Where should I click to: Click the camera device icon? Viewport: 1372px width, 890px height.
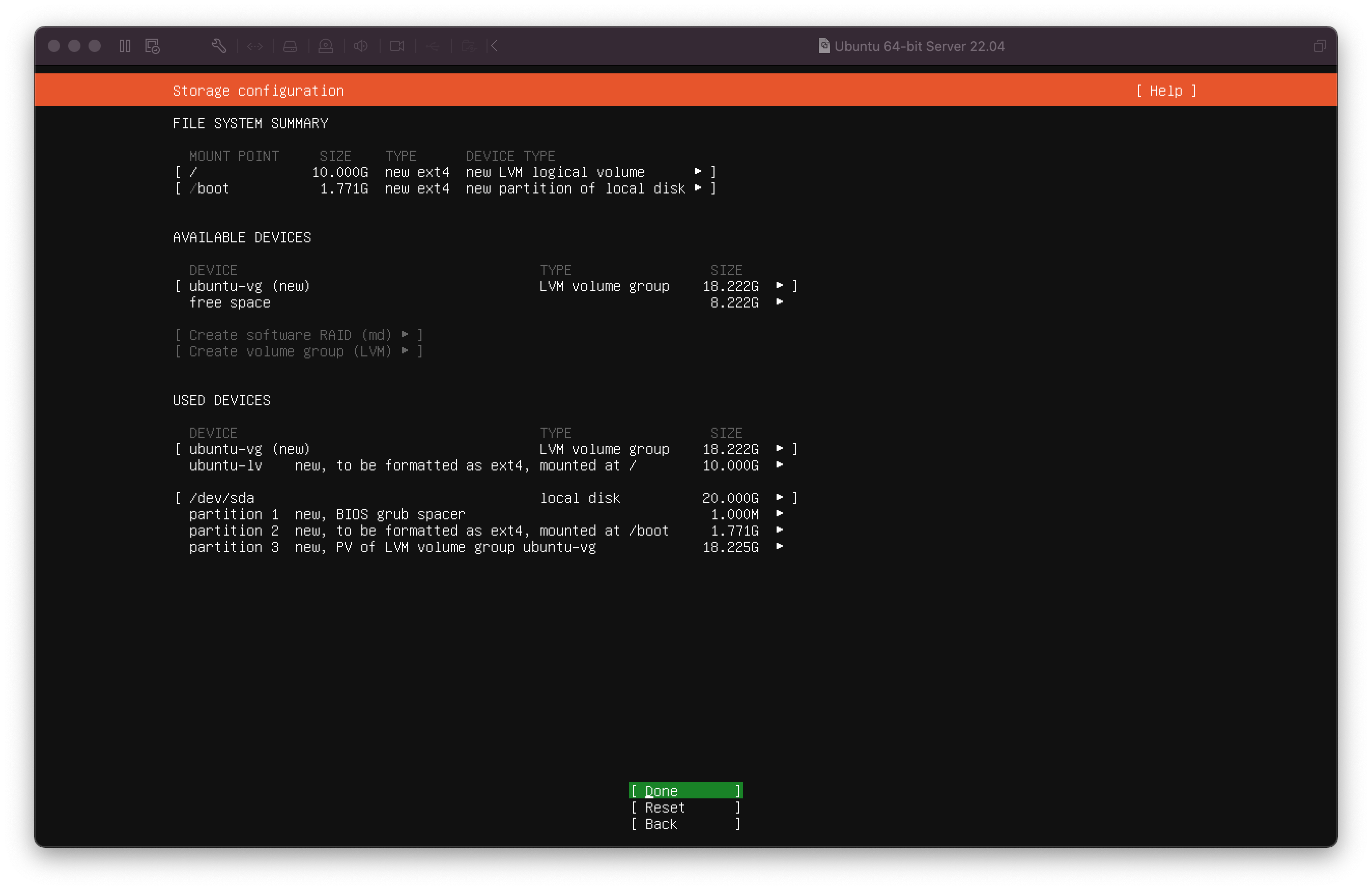coord(396,46)
